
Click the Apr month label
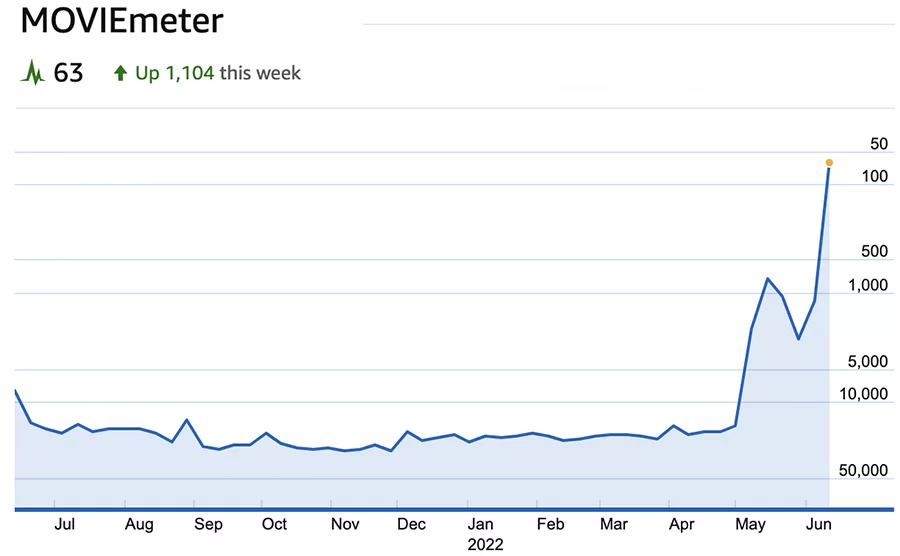[682, 524]
